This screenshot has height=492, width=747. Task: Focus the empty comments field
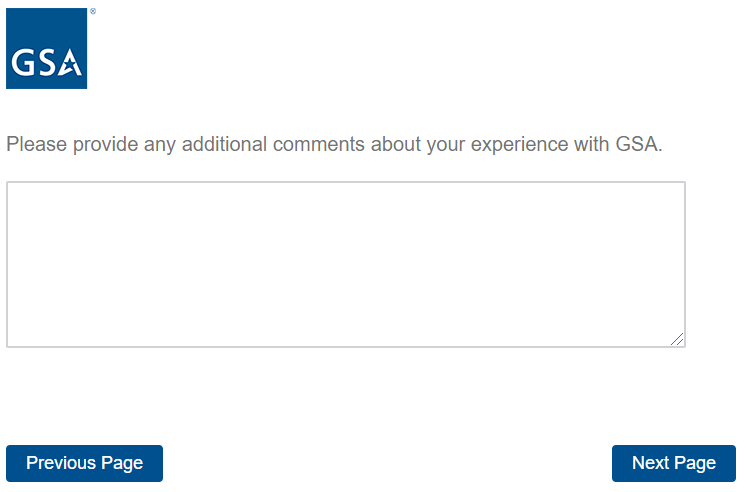pyautogui.click(x=345, y=264)
